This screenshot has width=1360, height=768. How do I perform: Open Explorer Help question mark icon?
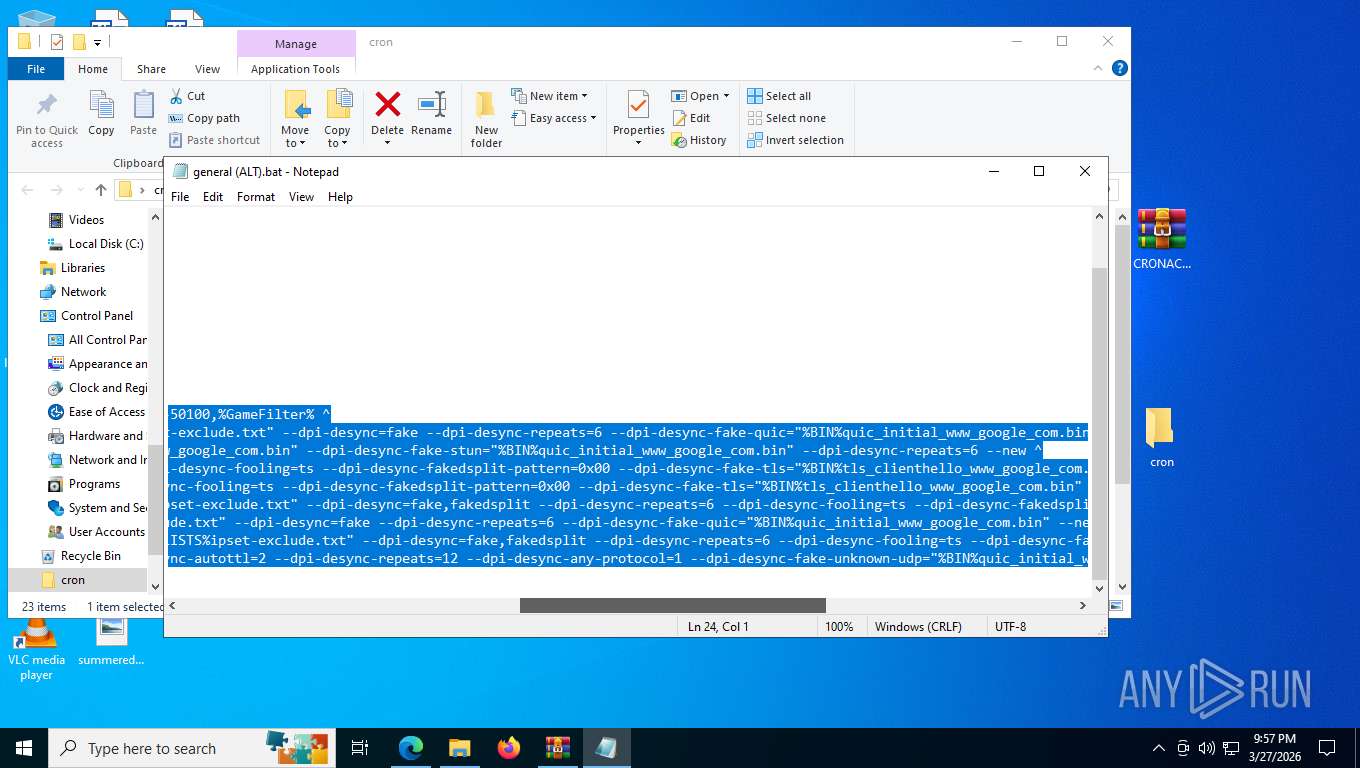[1120, 68]
